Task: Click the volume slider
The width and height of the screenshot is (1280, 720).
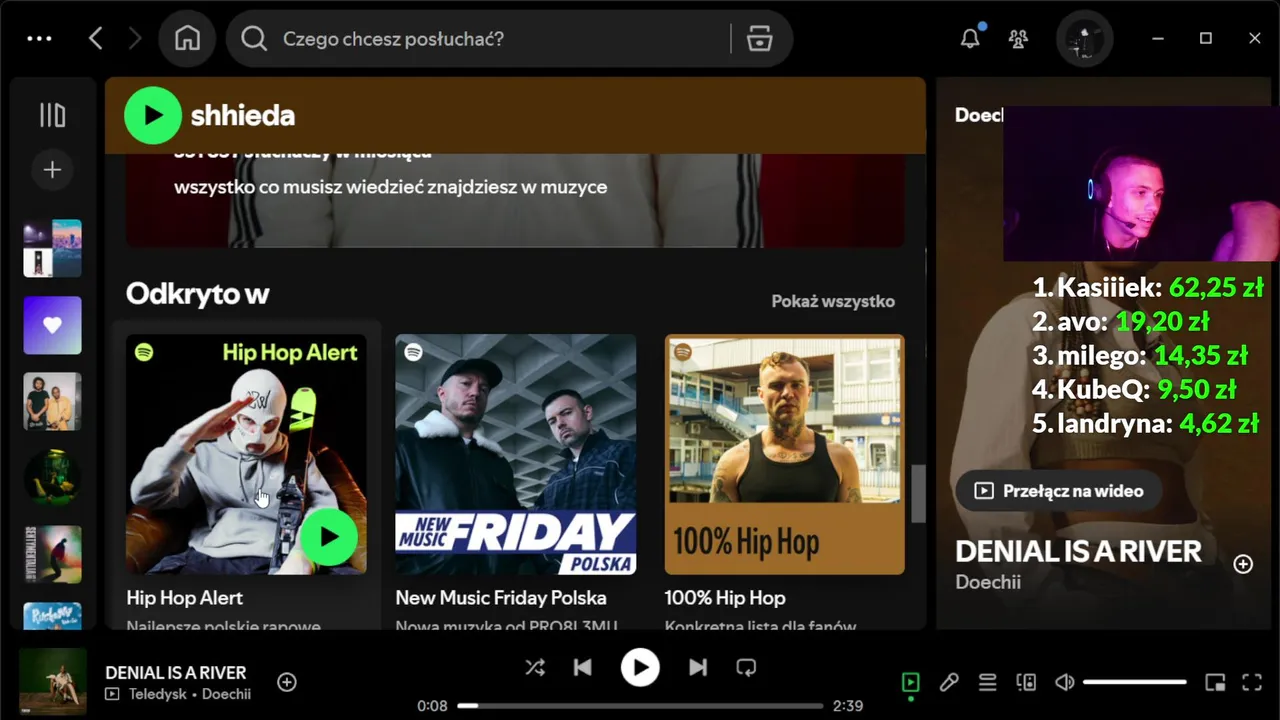Action: [x=1135, y=683]
